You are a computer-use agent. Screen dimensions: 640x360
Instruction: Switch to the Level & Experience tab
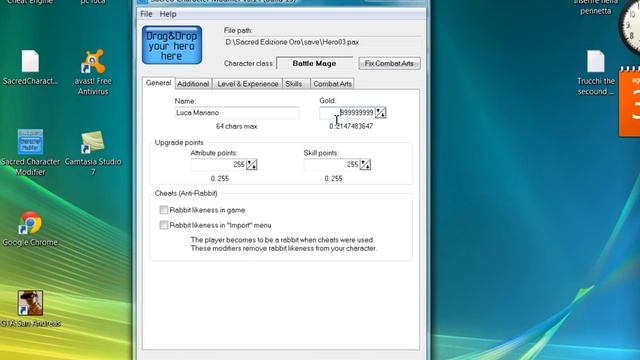[247, 84]
